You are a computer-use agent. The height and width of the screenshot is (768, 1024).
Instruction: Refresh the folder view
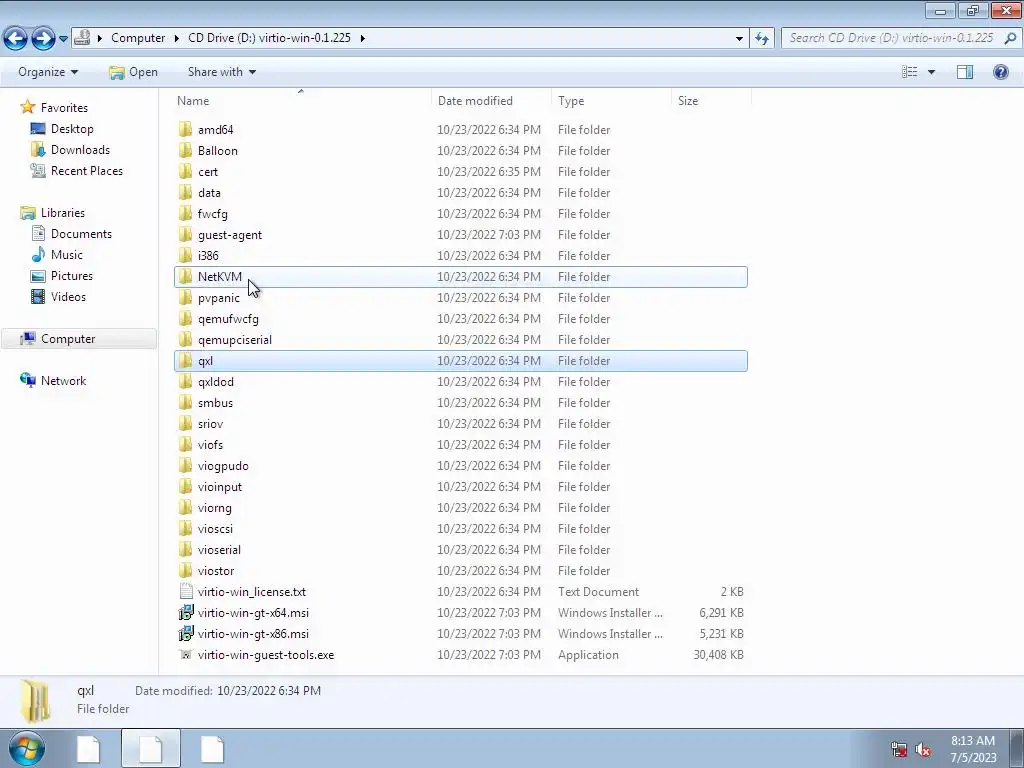coord(761,39)
